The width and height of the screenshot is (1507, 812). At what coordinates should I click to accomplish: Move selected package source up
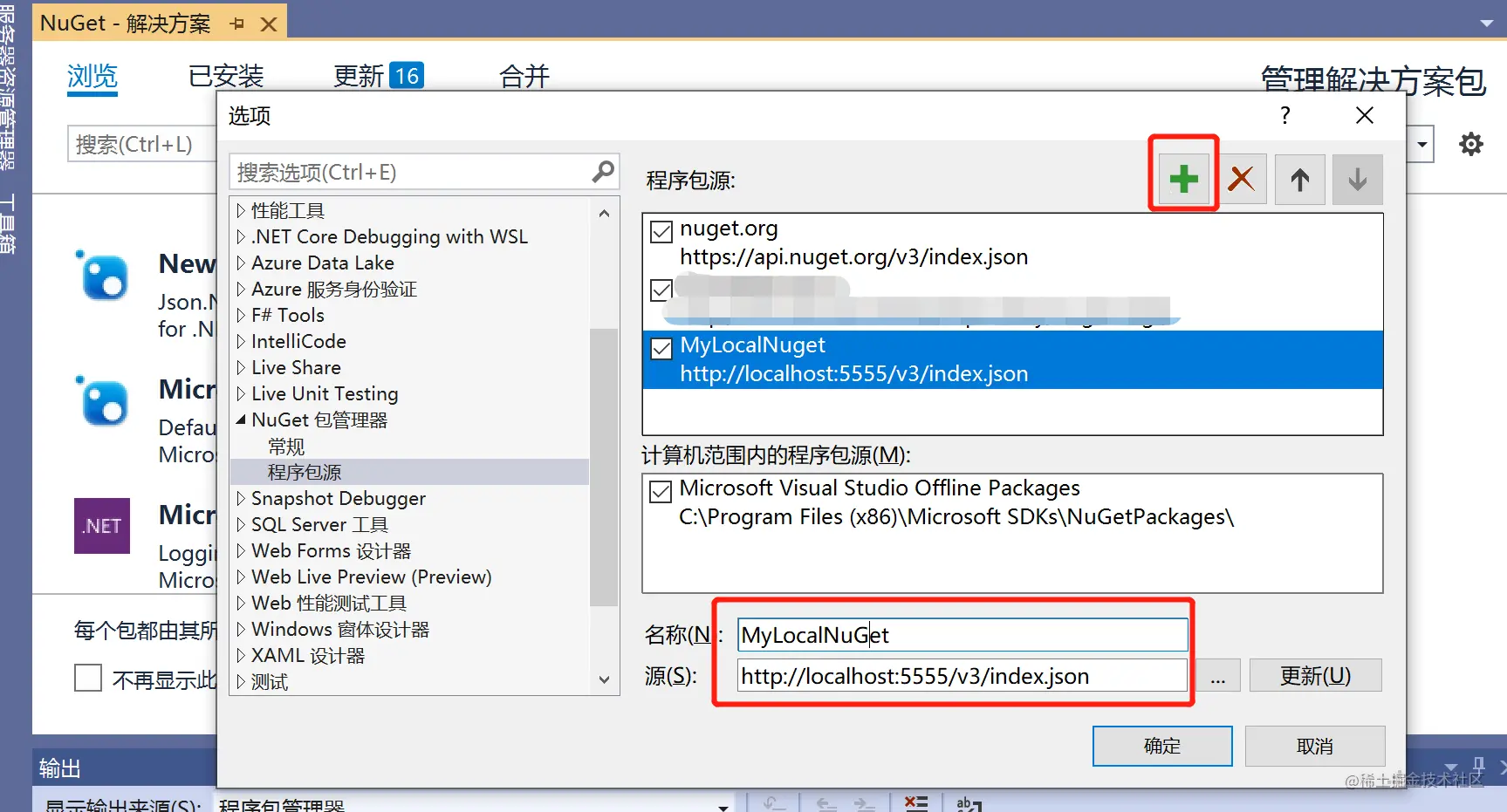click(1299, 180)
